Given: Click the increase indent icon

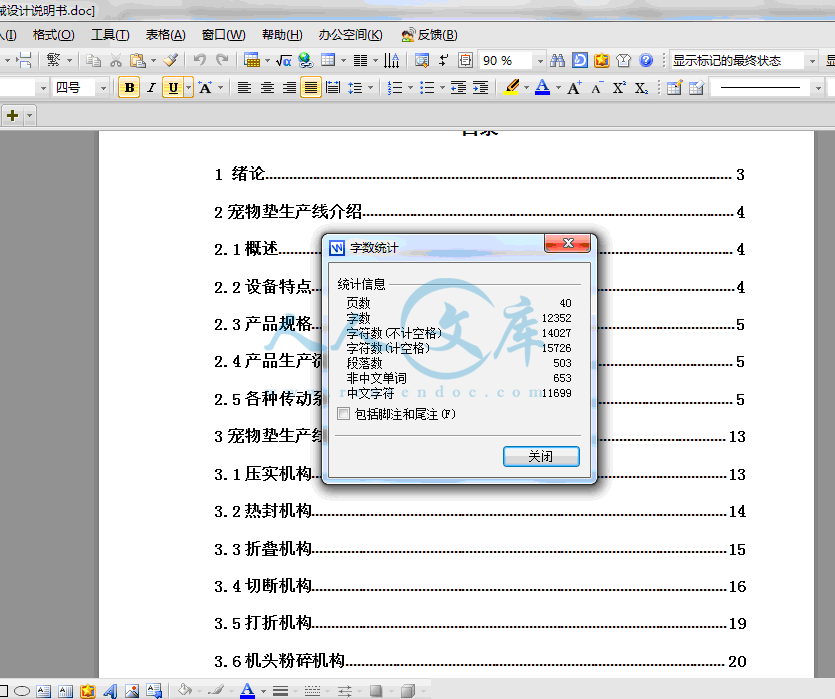Looking at the screenshot, I should pyautogui.click(x=480, y=88).
